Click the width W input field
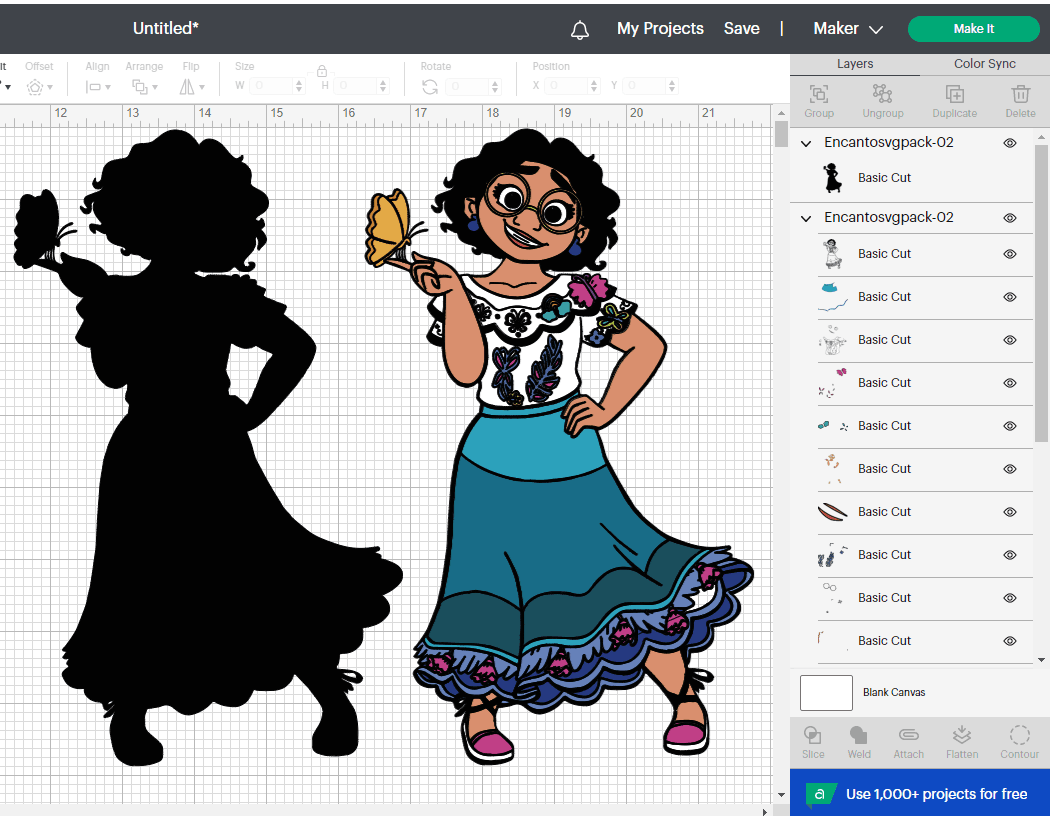This screenshot has width=1050, height=816. (271, 86)
